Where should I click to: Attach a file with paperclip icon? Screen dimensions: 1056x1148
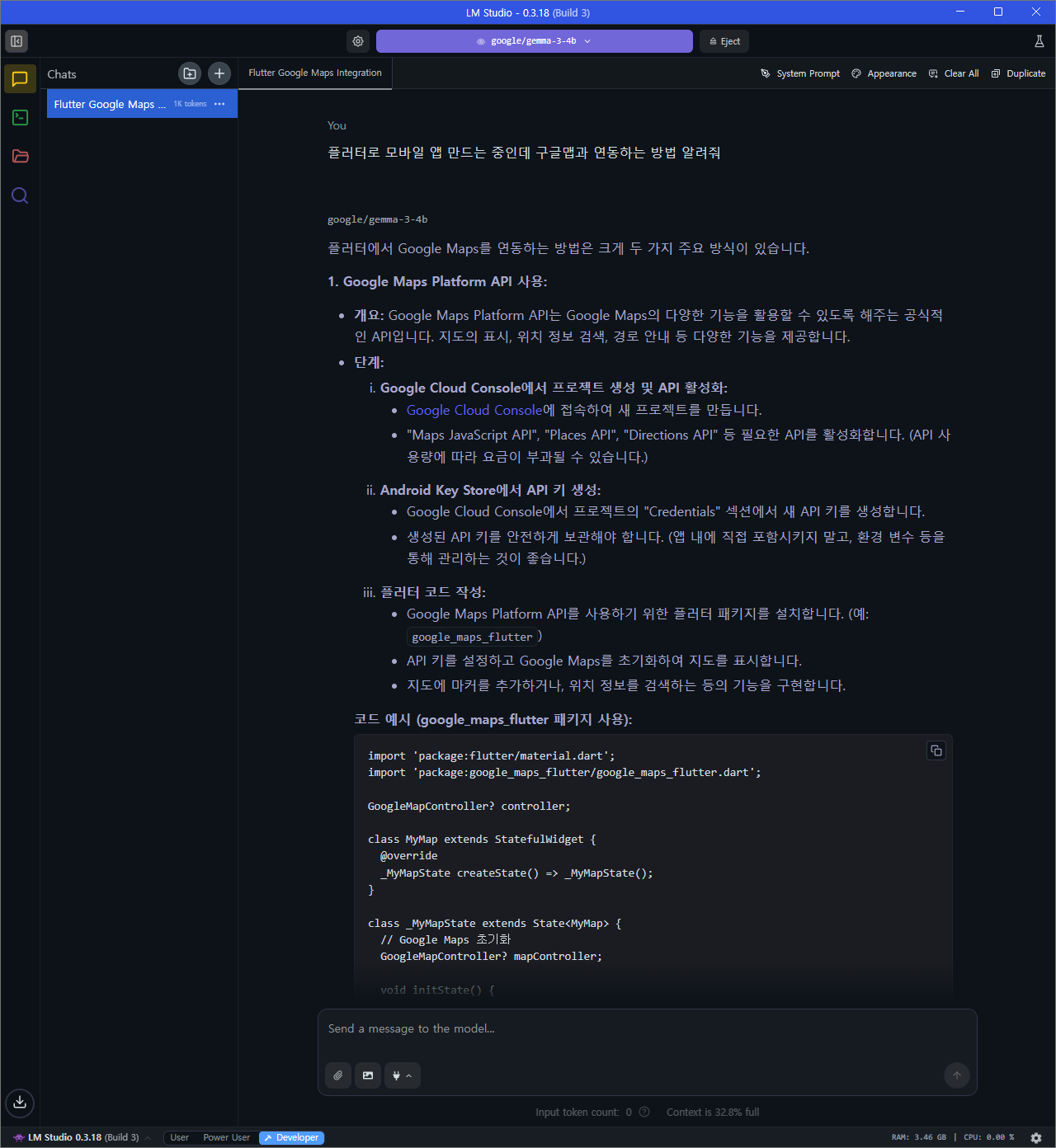tap(338, 1075)
